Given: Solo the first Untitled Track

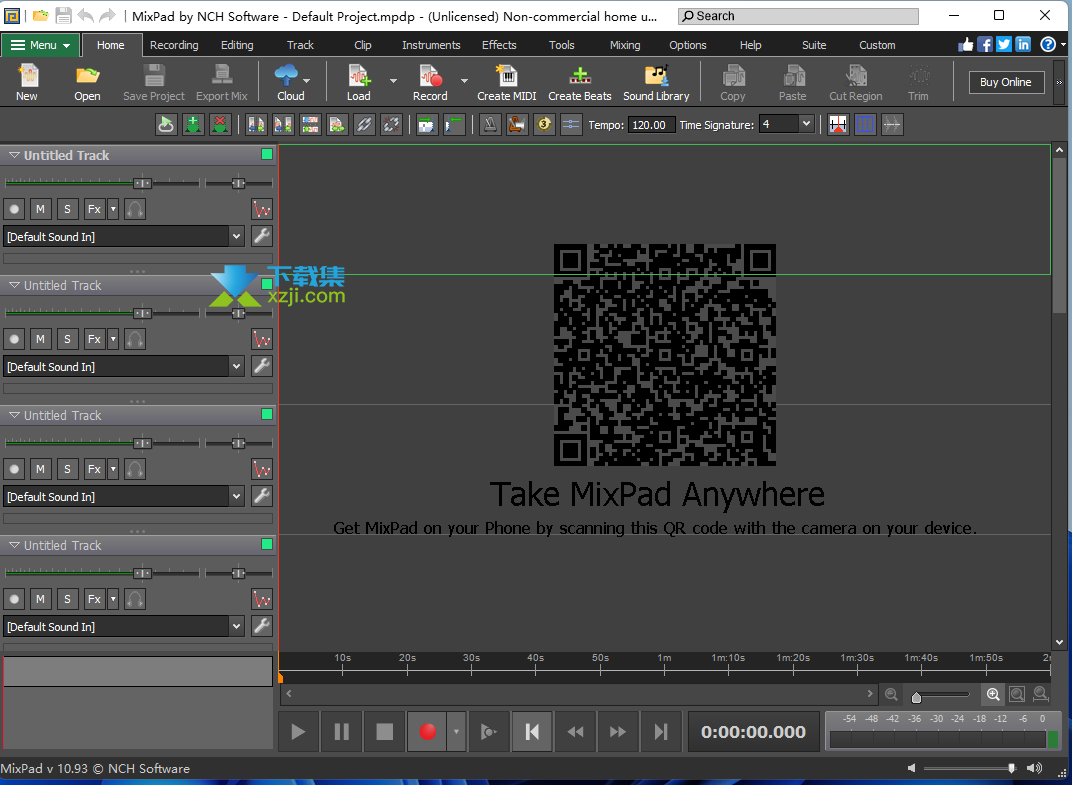Looking at the screenshot, I should 67,209.
